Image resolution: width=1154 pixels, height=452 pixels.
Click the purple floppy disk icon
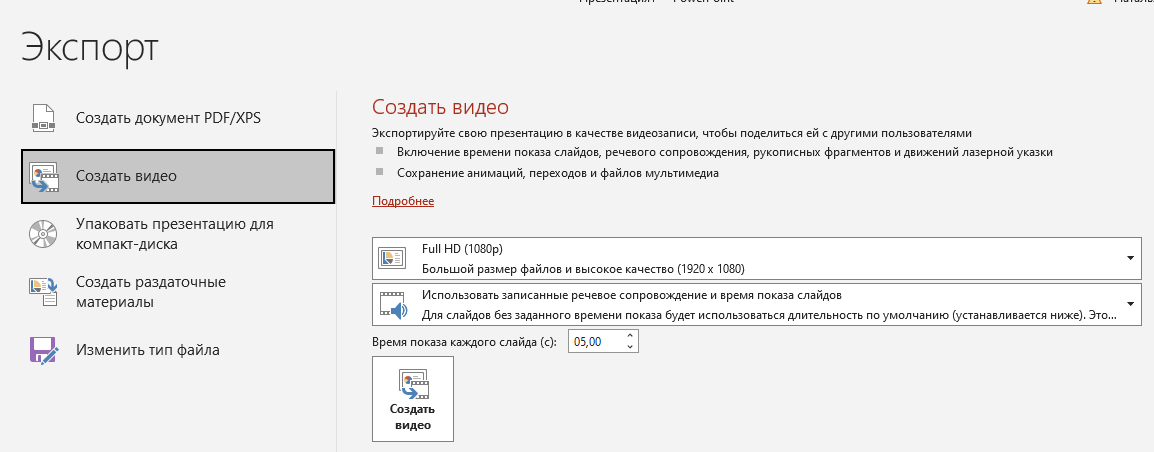(43, 350)
